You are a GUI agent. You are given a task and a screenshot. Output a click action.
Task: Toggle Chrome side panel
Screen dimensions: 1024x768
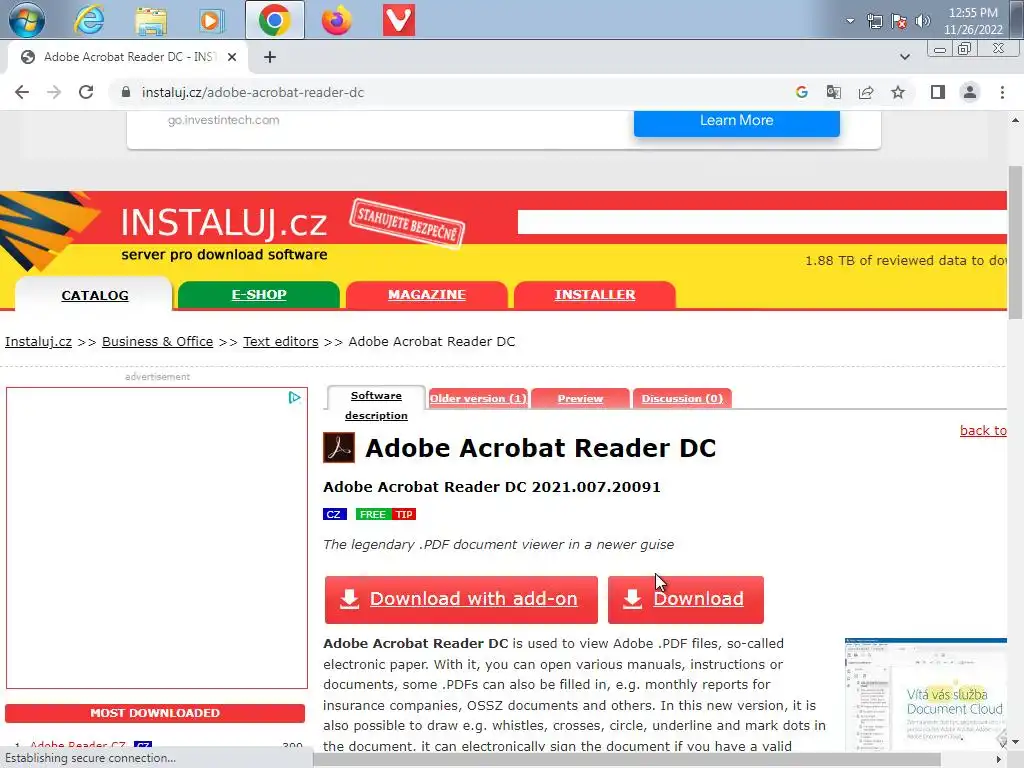pos(938,92)
